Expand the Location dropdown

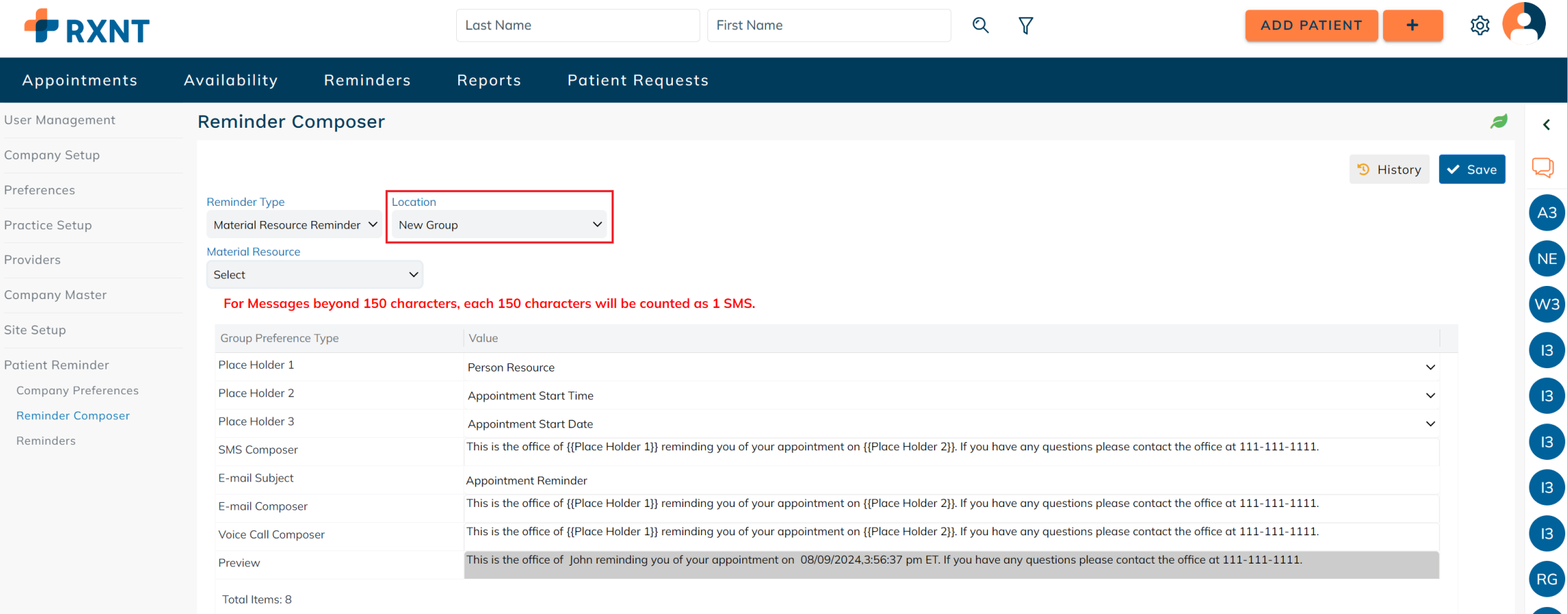point(500,225)
